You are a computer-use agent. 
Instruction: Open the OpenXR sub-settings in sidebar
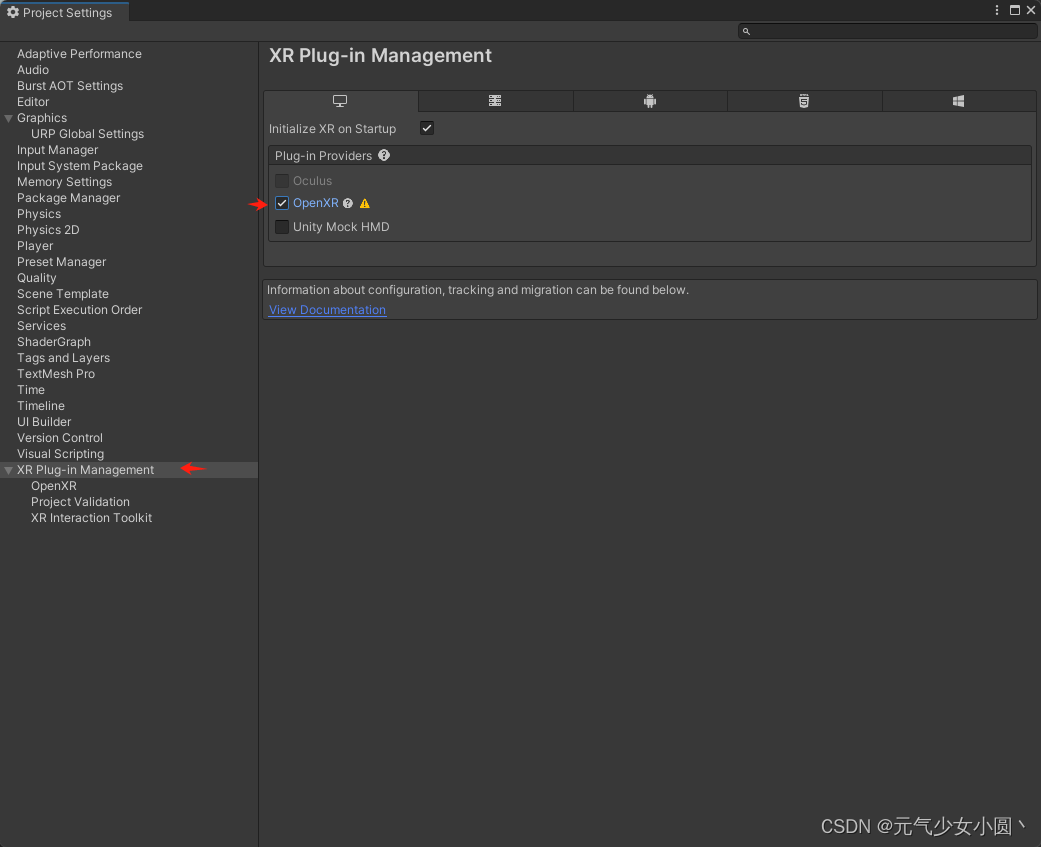pos(54,486)
